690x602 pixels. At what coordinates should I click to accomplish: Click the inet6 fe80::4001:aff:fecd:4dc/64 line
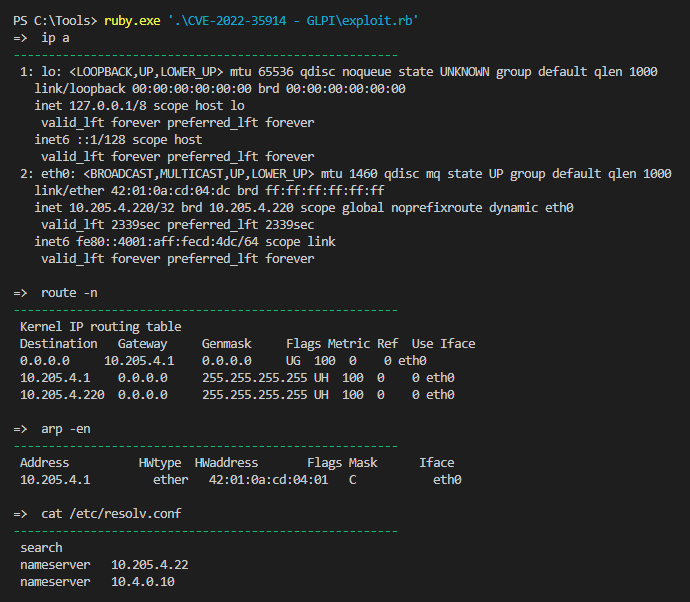(185, 242)
